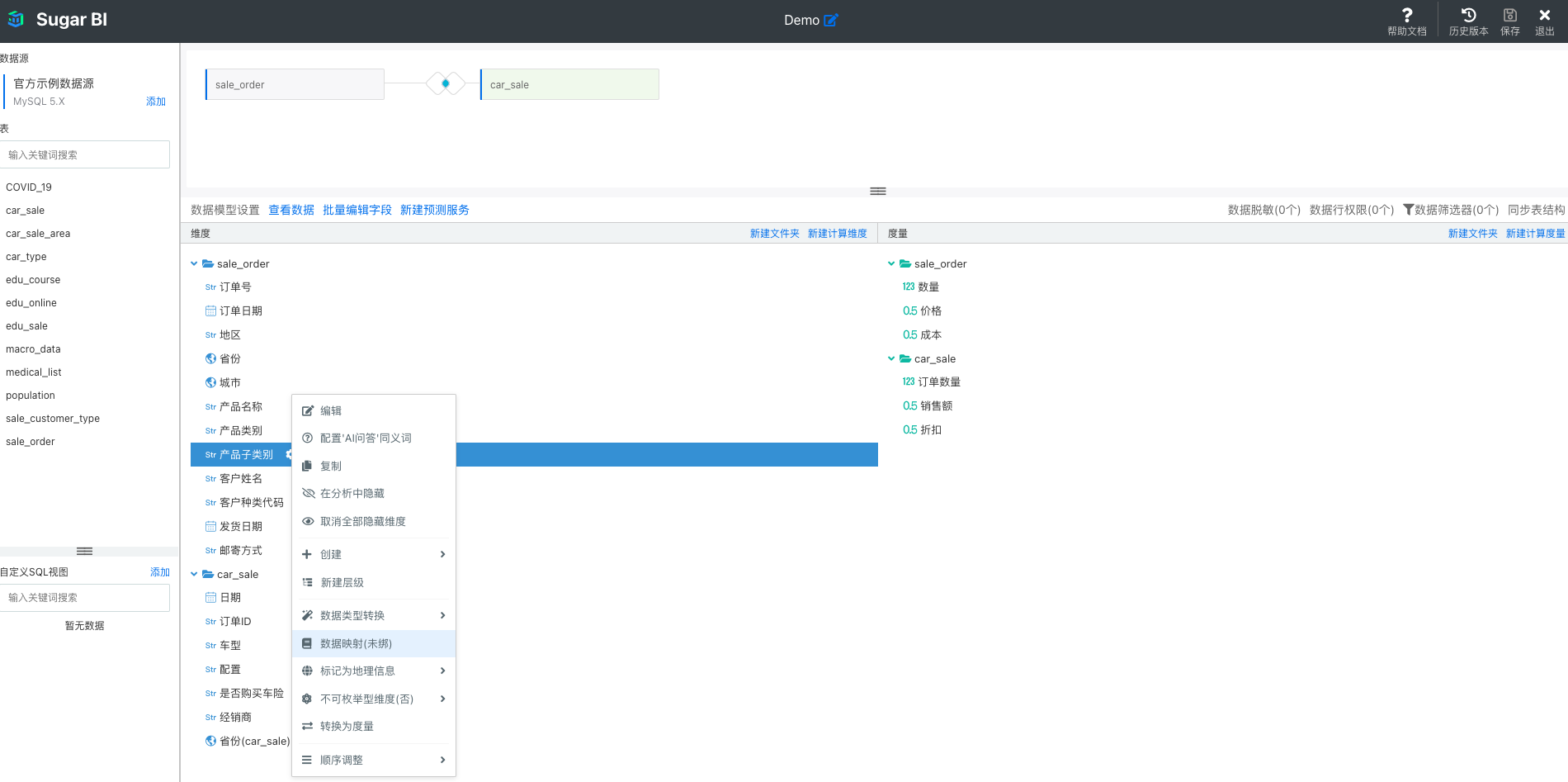1568x782 pixels.
Task: Click 添加 next to 自定义SQL视图
Action: 160,572
